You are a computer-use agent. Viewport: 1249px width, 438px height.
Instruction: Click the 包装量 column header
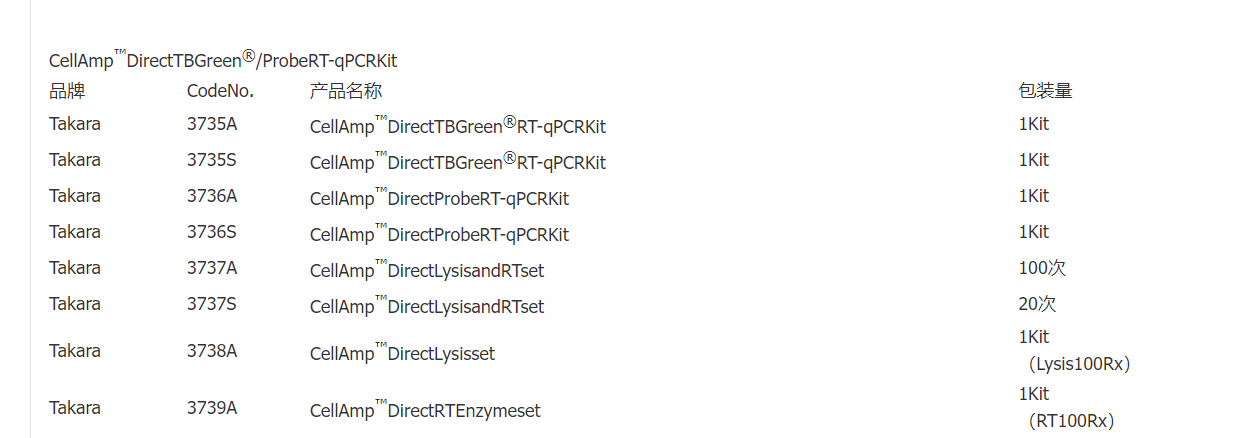click(x=1045, y=91)
